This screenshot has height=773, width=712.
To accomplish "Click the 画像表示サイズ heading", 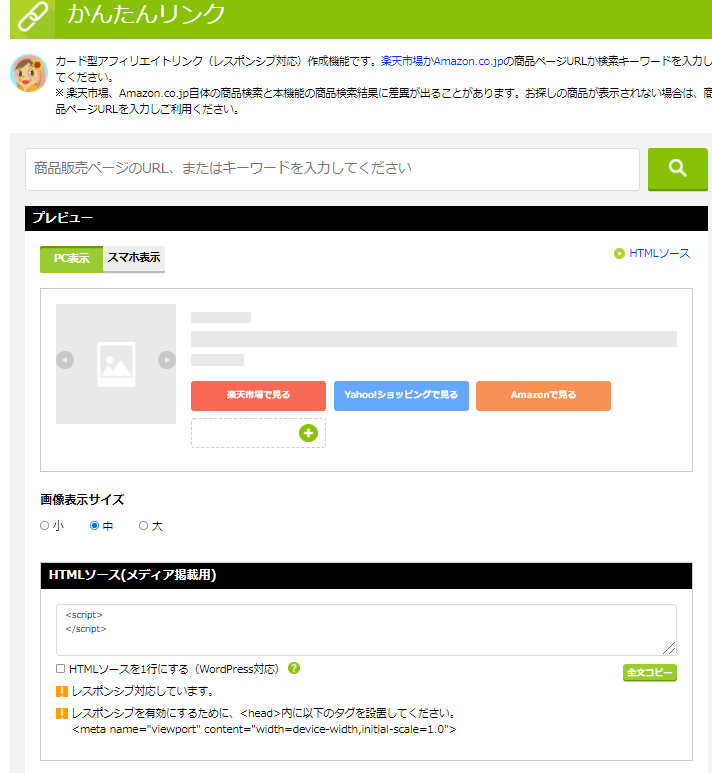I will [x=82, y=500].
